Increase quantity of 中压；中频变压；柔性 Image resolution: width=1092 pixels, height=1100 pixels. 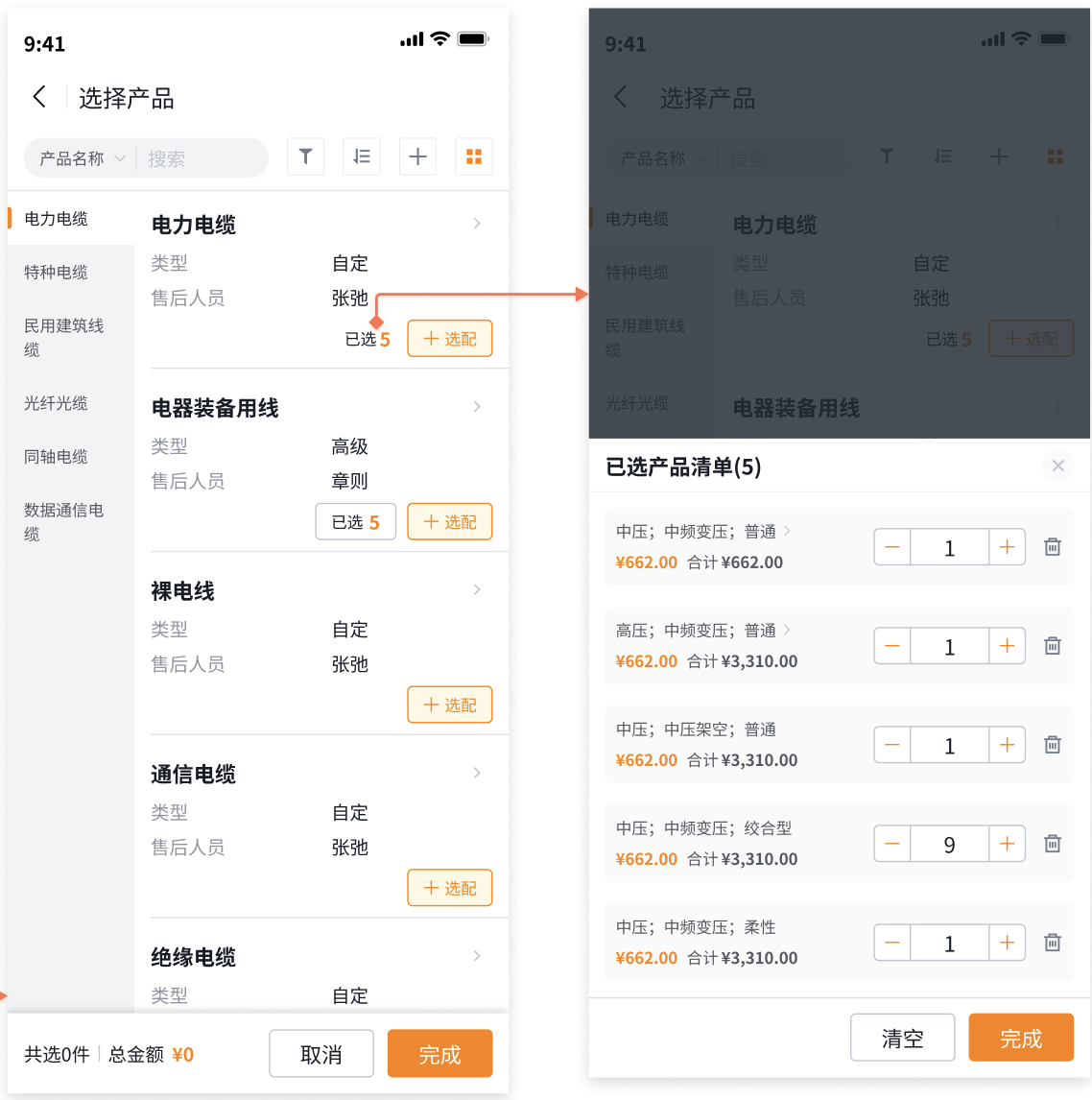pos(1008,943)
